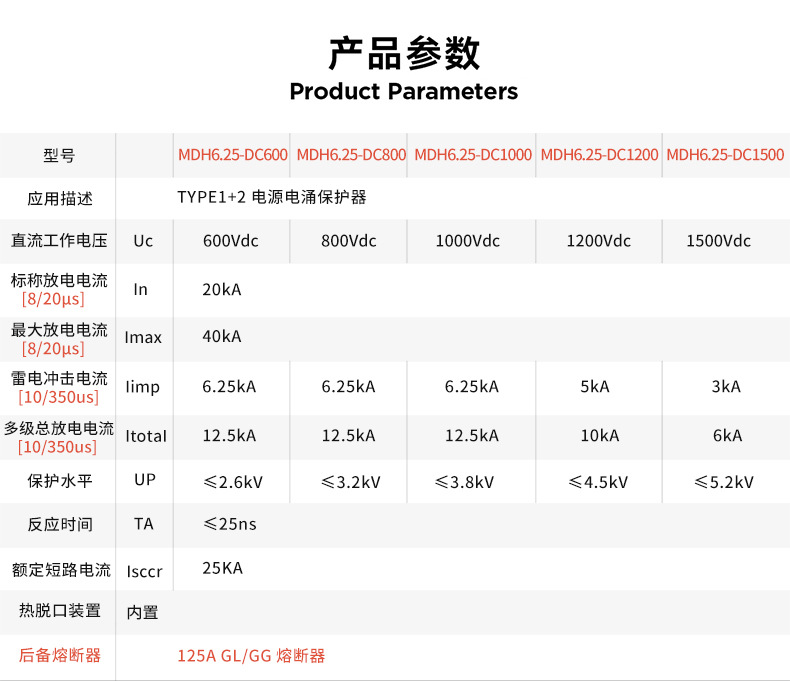Click the 25KA value
Image resolution: width=790 pixels, height=681 pixels.
pyautogui.click(x=223, y=568)
